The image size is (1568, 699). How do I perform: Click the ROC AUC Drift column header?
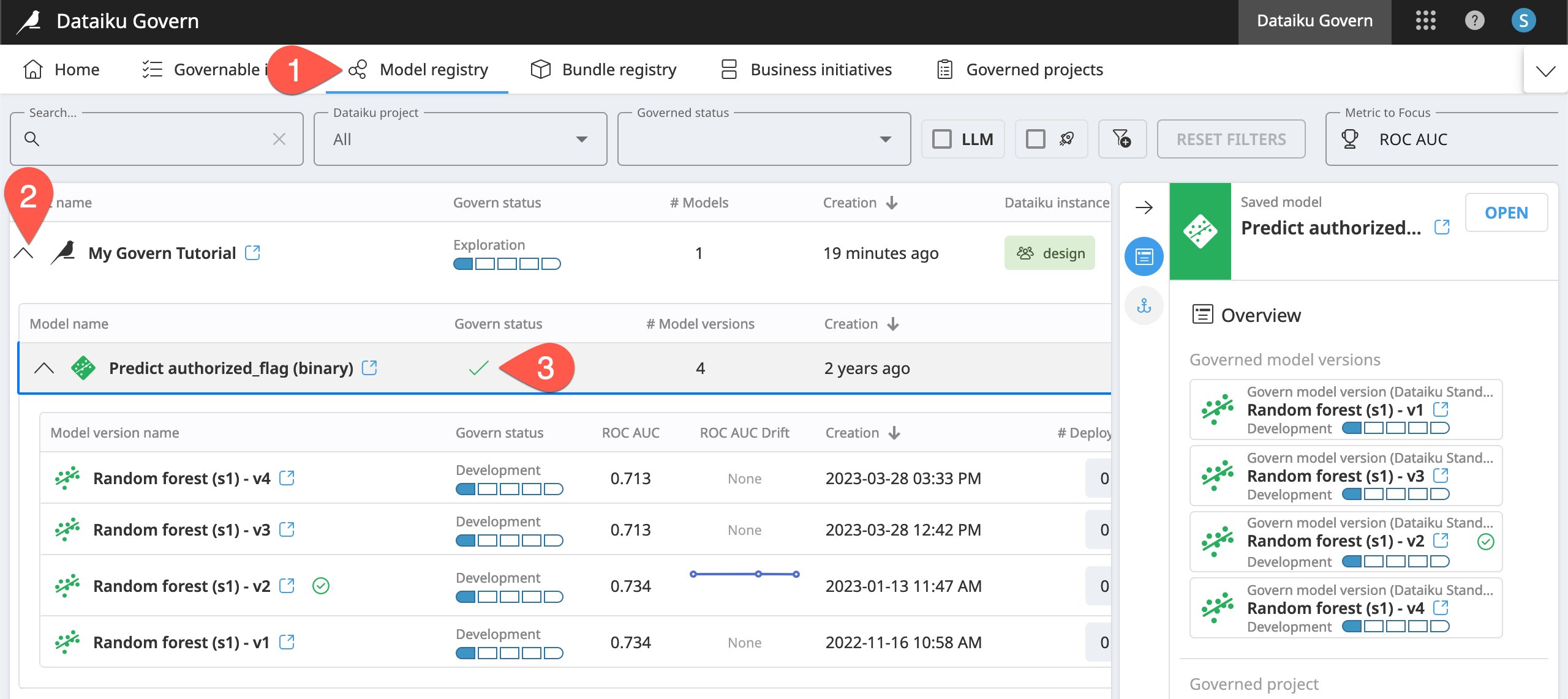pyautogui.click(x=744, y=433)
